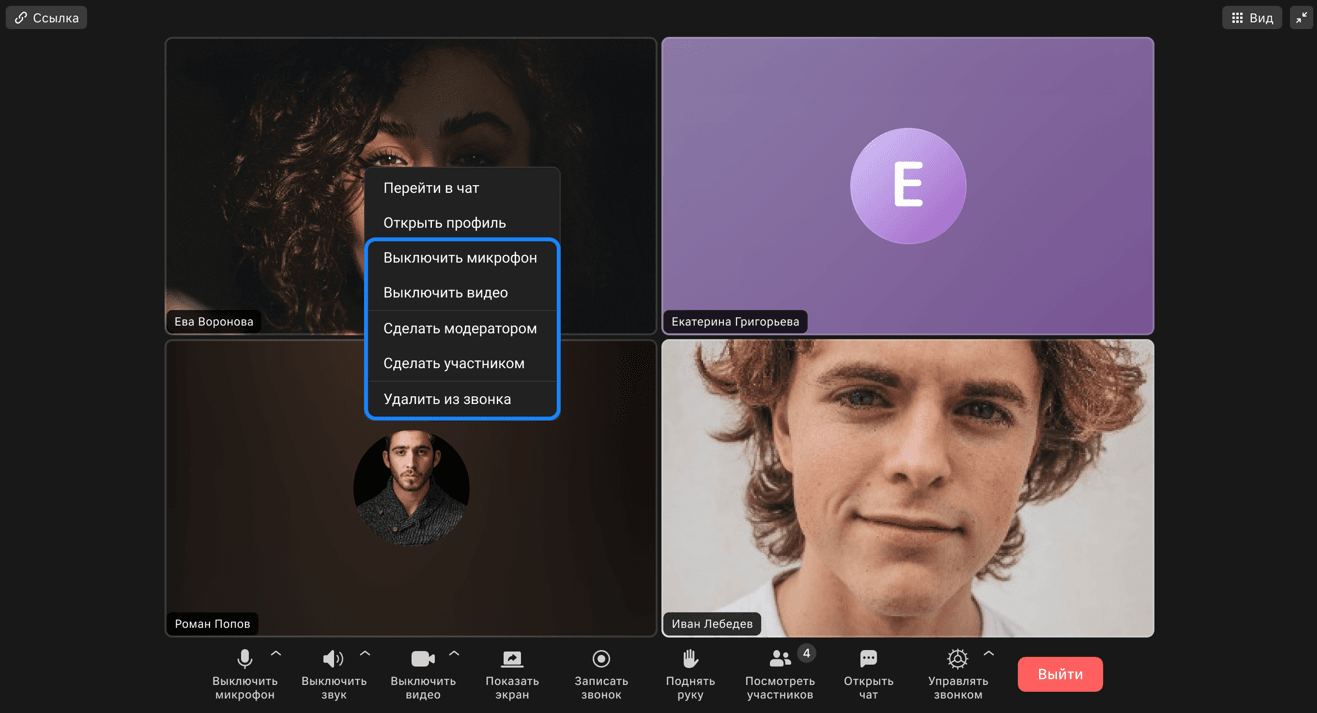Leave the call with the Выйти button

coord(1060,674)
